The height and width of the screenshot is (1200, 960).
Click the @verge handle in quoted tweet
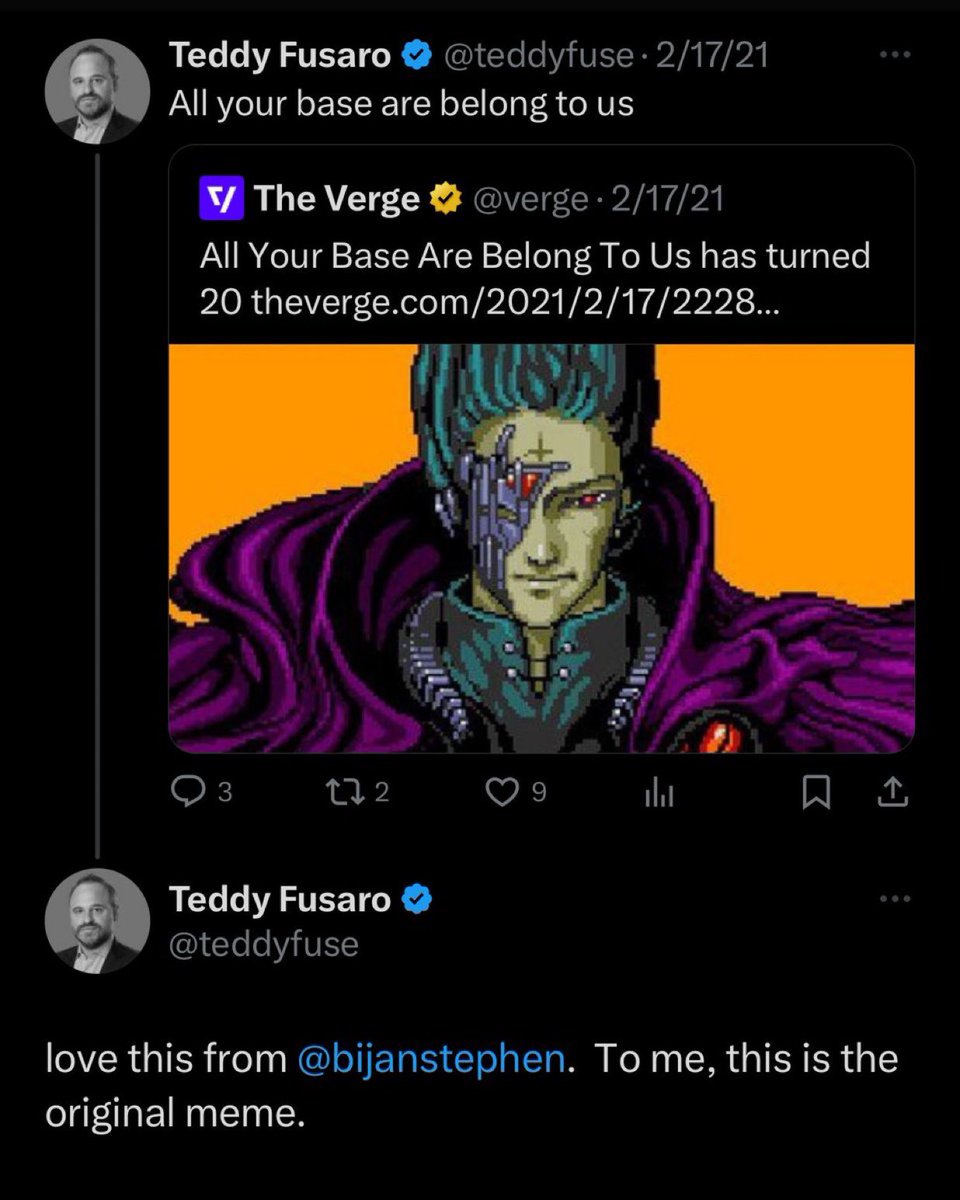(529, 200)
